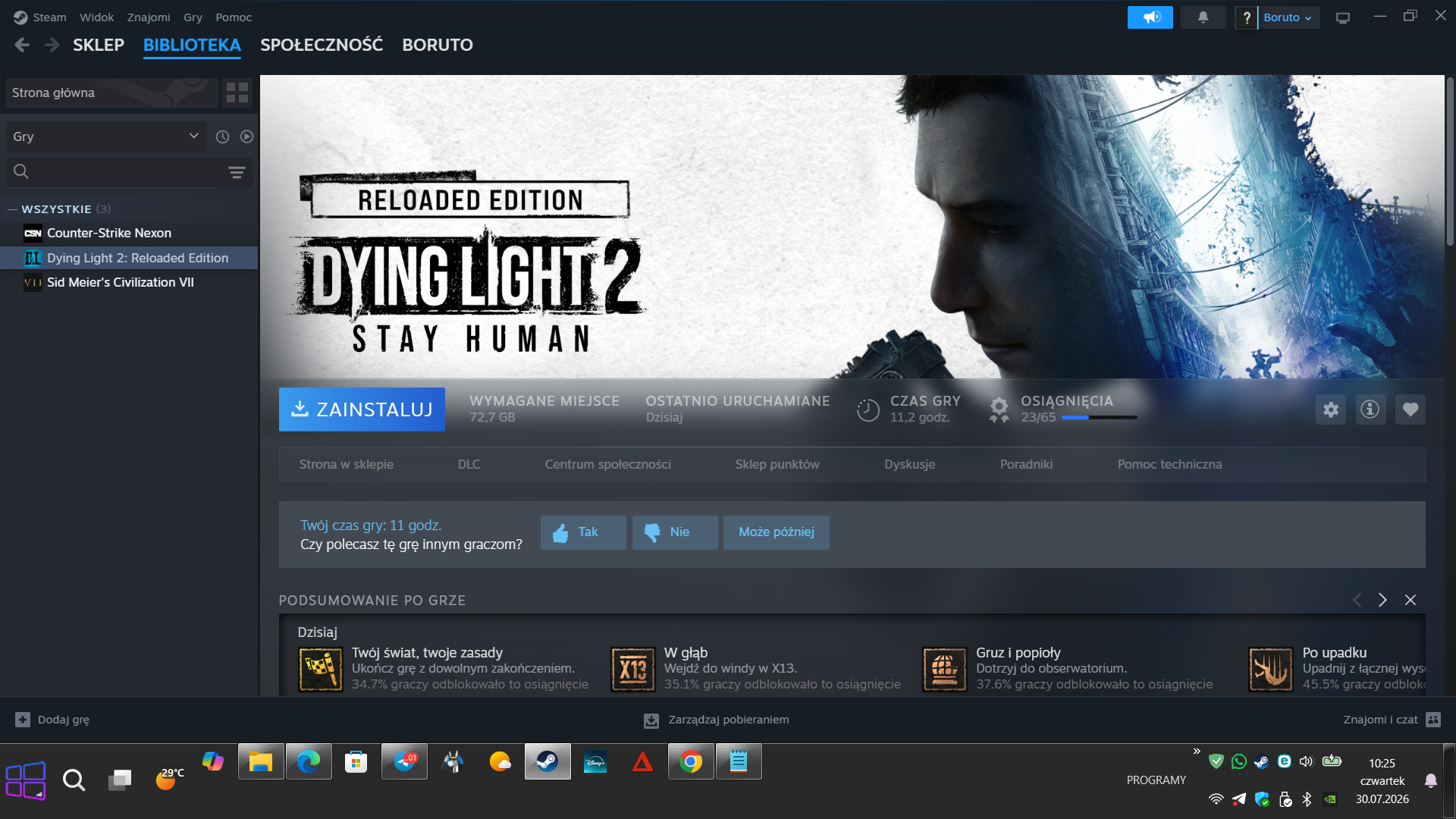Click the achievements progress bar
The width and height of the screenshot is (1456, 819).
1099,417
